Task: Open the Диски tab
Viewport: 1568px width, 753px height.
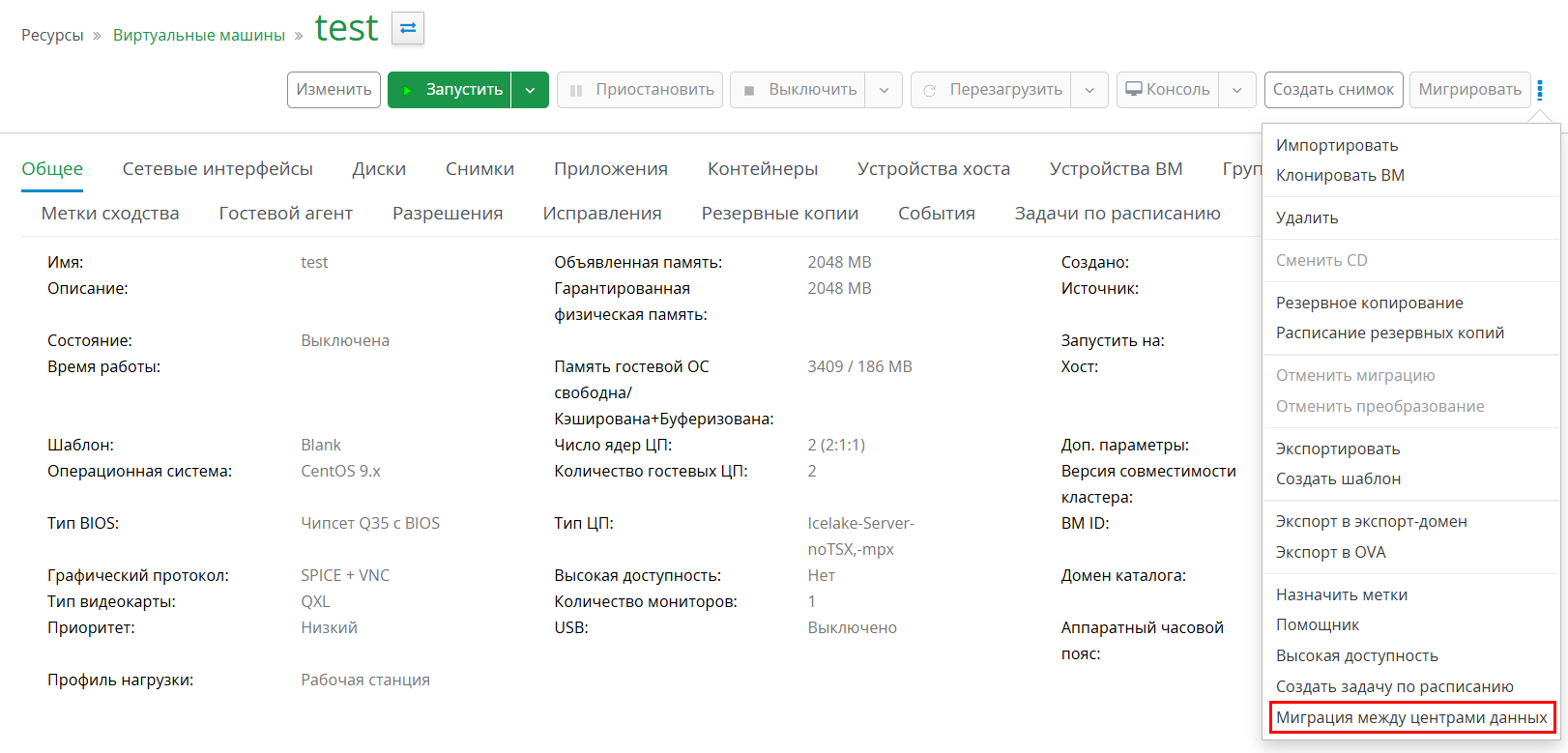Action: point(379,169)
